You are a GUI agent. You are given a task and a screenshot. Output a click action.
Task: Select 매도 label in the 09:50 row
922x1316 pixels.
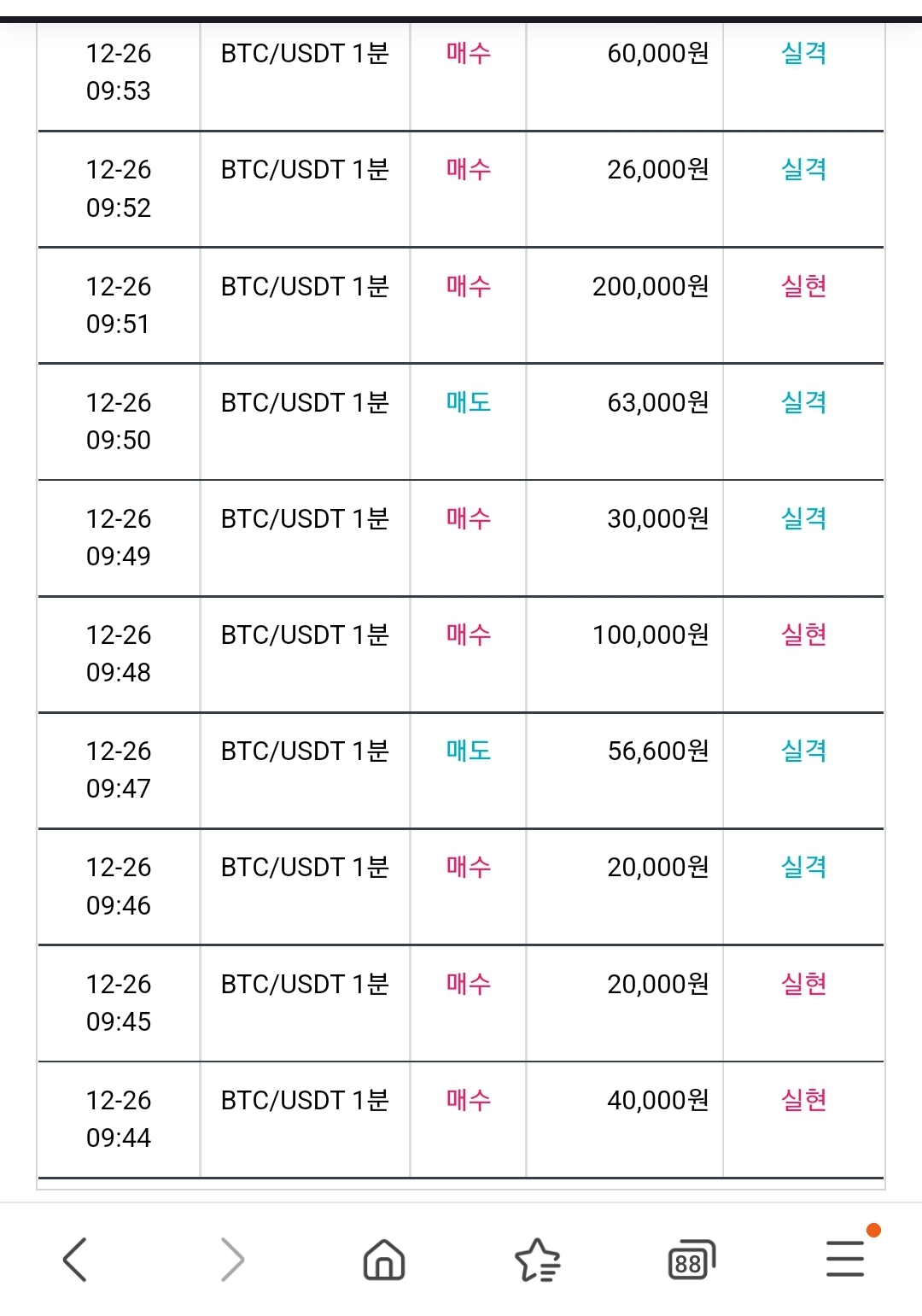[x=468, y=402]
